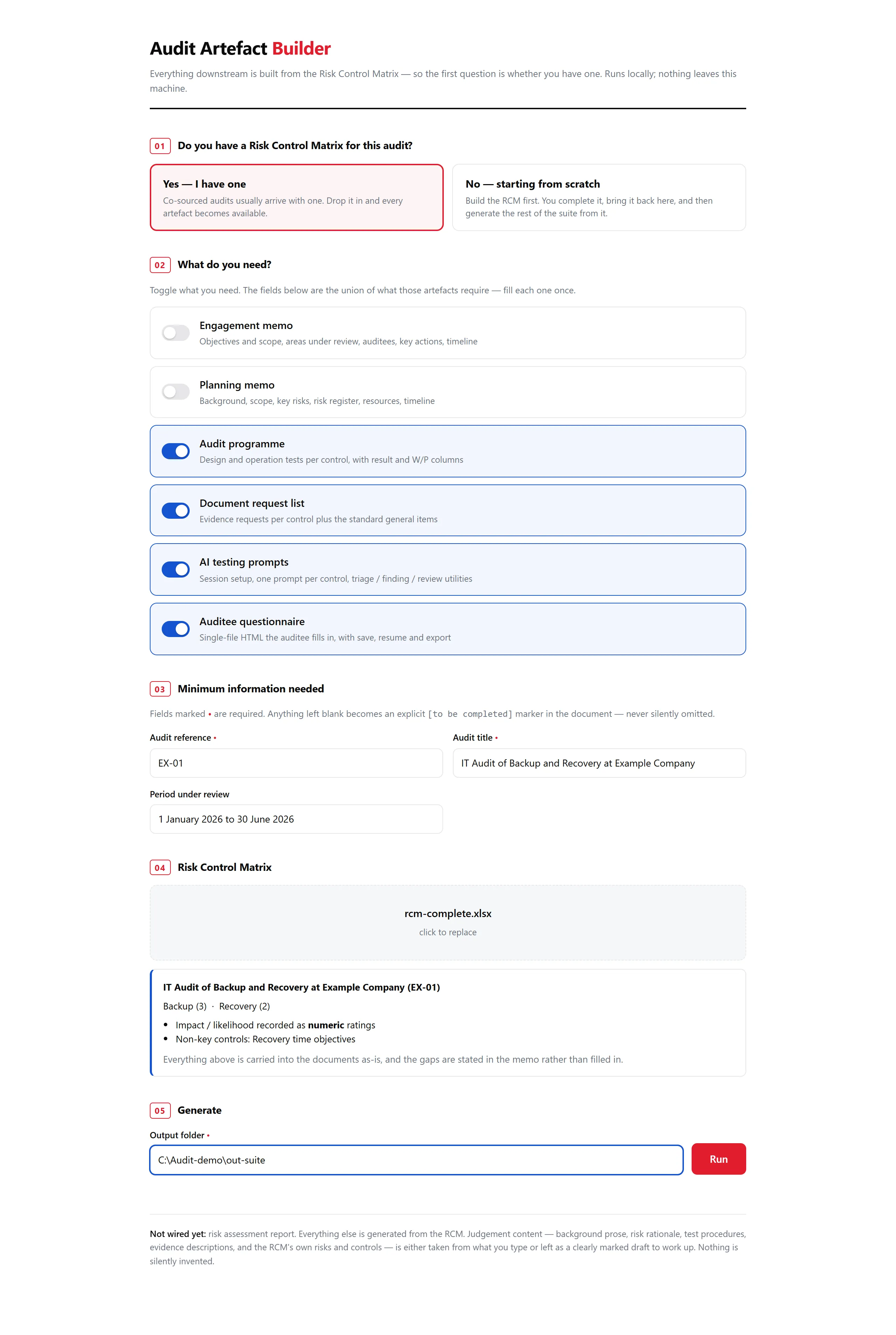
Task: Click the 02 step number badge
Action: click(x=160, y=265)
